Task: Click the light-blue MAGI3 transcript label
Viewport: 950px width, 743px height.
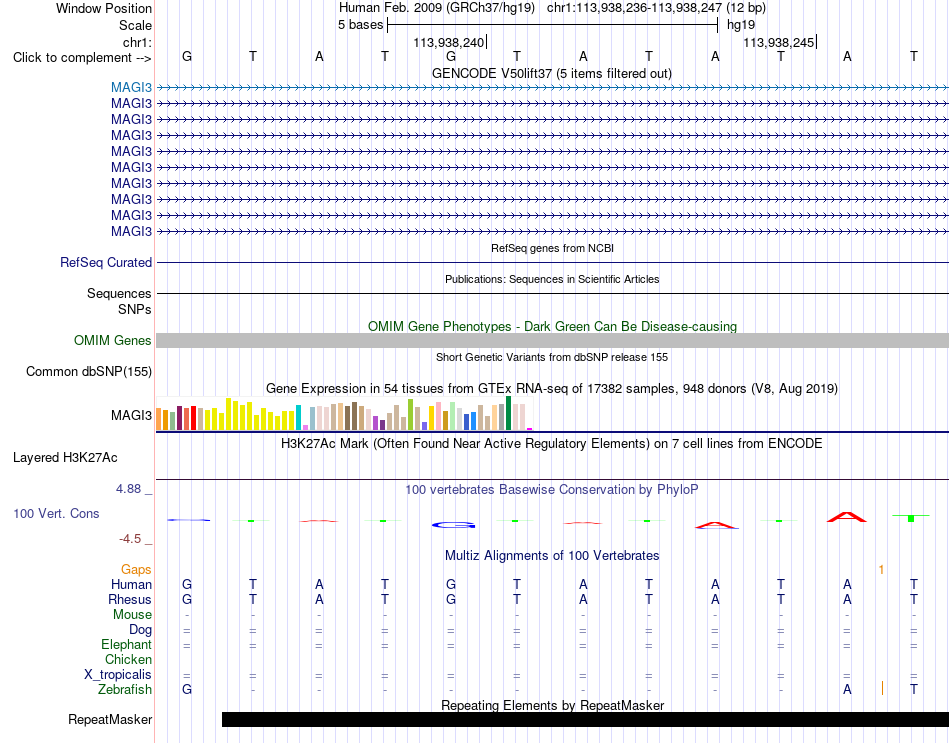Action: pos(131,88)
